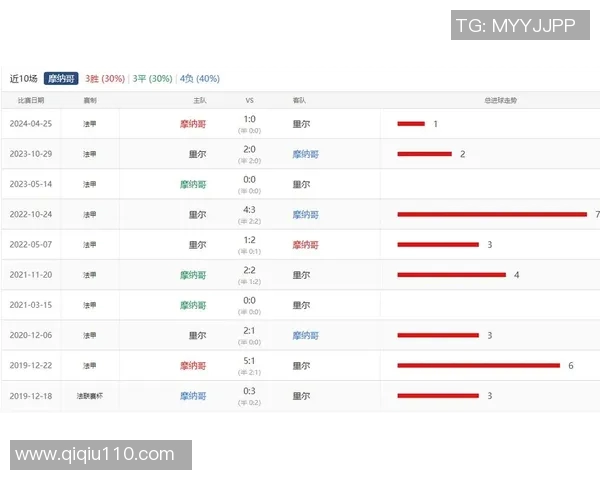Click the VS column header

(x=249, y=100)
